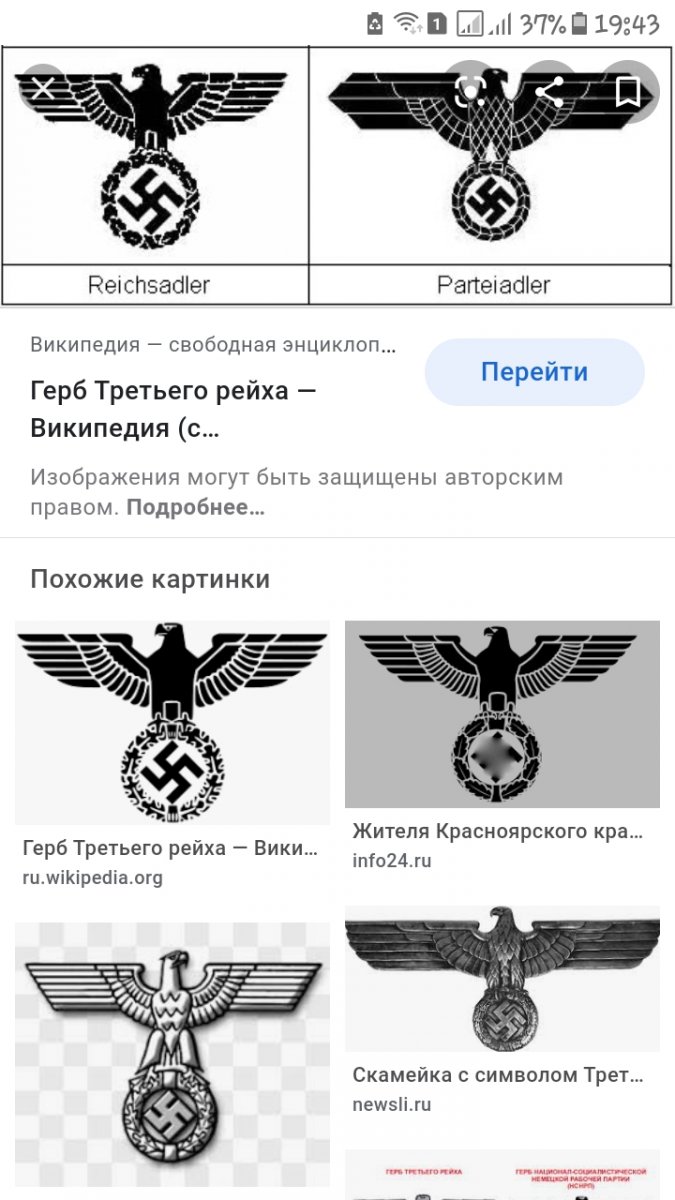Image resolution: width=675 pixels, height=1200 pixels.
Task: Open the Подробнее… copyright link
Action: [x=195, y=507]
